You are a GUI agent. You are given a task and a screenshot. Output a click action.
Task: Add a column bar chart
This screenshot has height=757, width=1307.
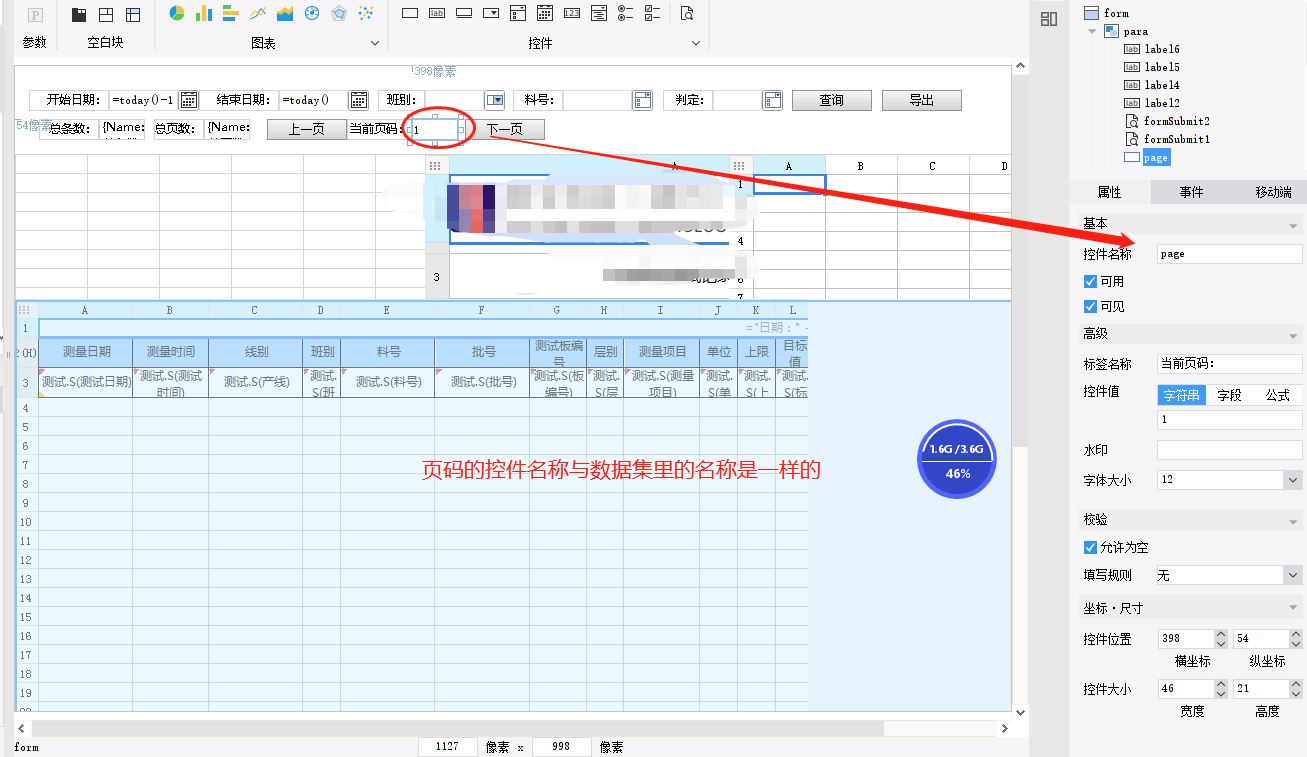click(204, 14)
